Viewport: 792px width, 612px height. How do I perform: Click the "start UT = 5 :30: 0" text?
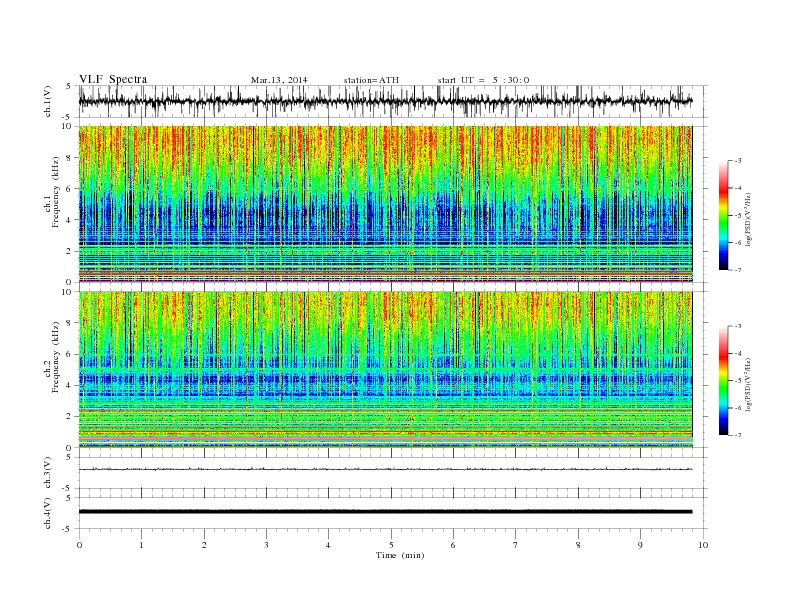[x=484, y=80]
